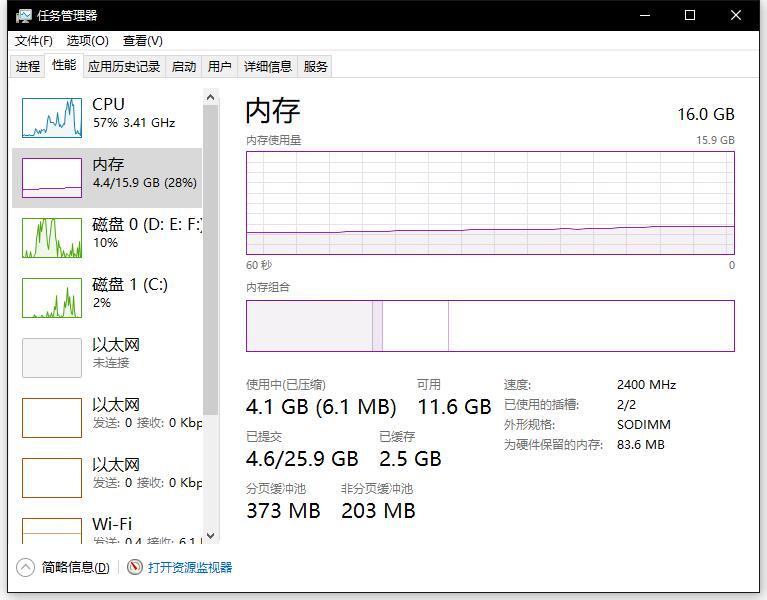Click sidebar scrollbar up arrow

pos(210,97)
